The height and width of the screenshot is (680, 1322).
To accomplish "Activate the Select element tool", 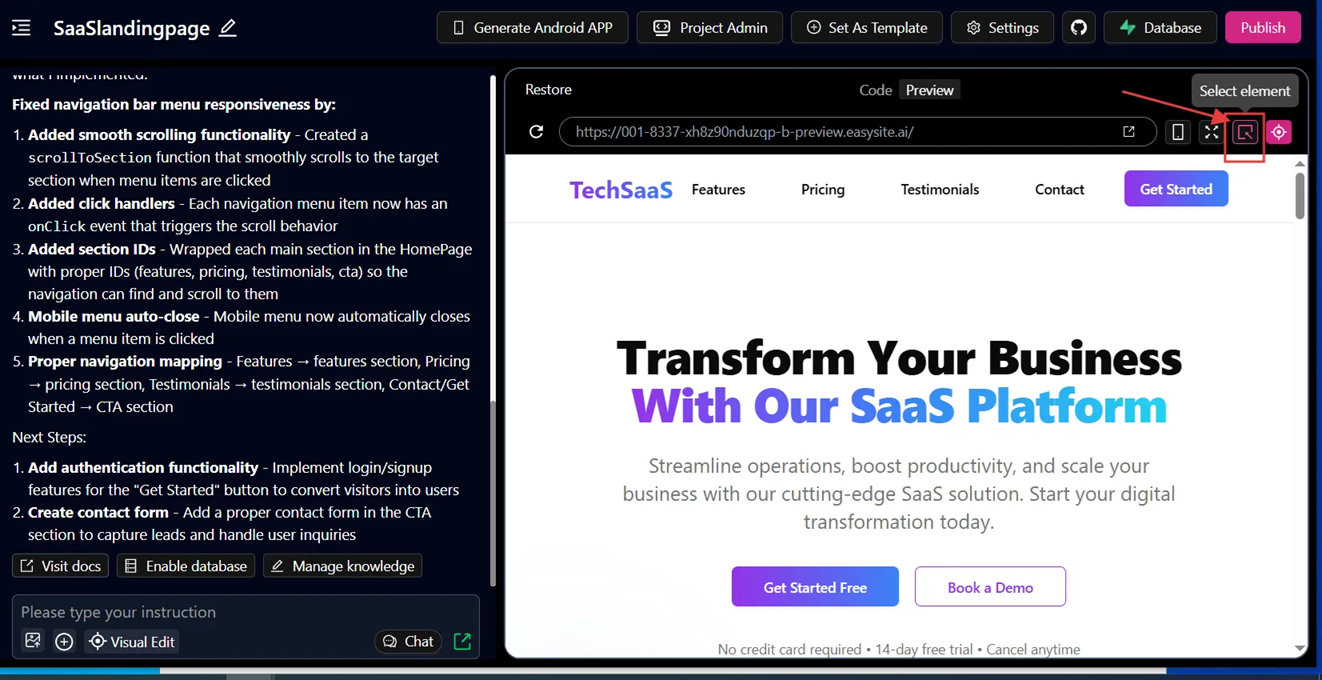I will 1245,132.
